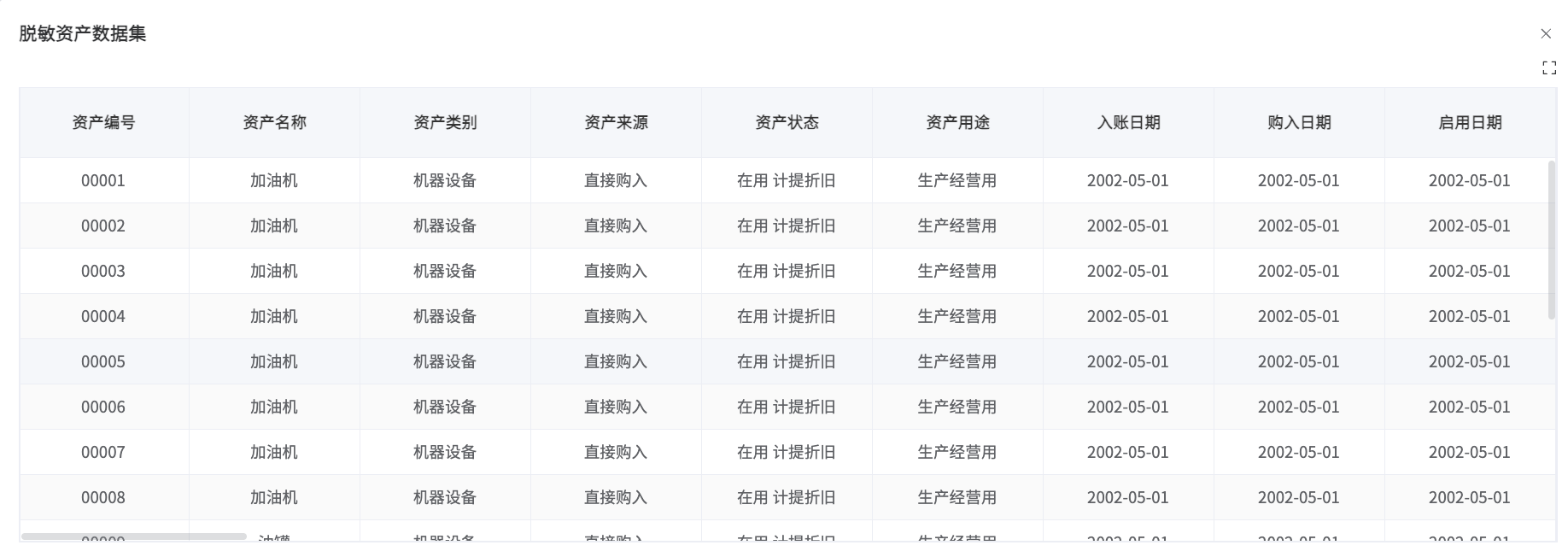Click asset number cell 00002
Image resolution: width=1568 pixels, height=557 pixels.
click(x=103, y=226)
